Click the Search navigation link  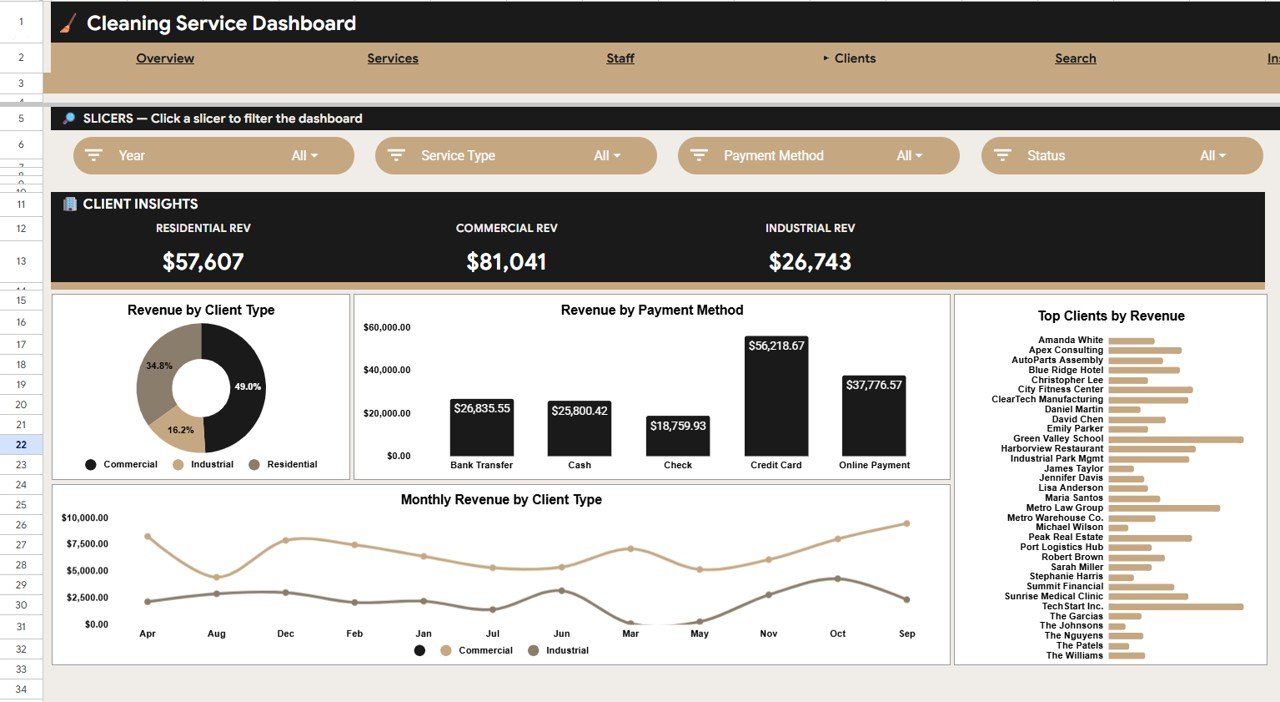(1075, 58)
